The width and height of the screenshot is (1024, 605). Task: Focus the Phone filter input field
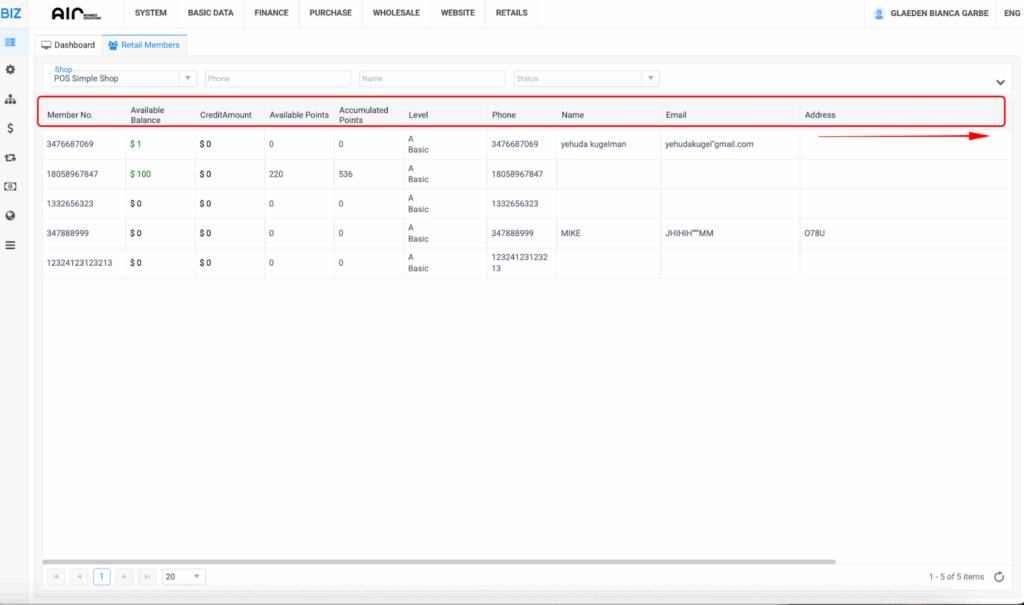277,78
